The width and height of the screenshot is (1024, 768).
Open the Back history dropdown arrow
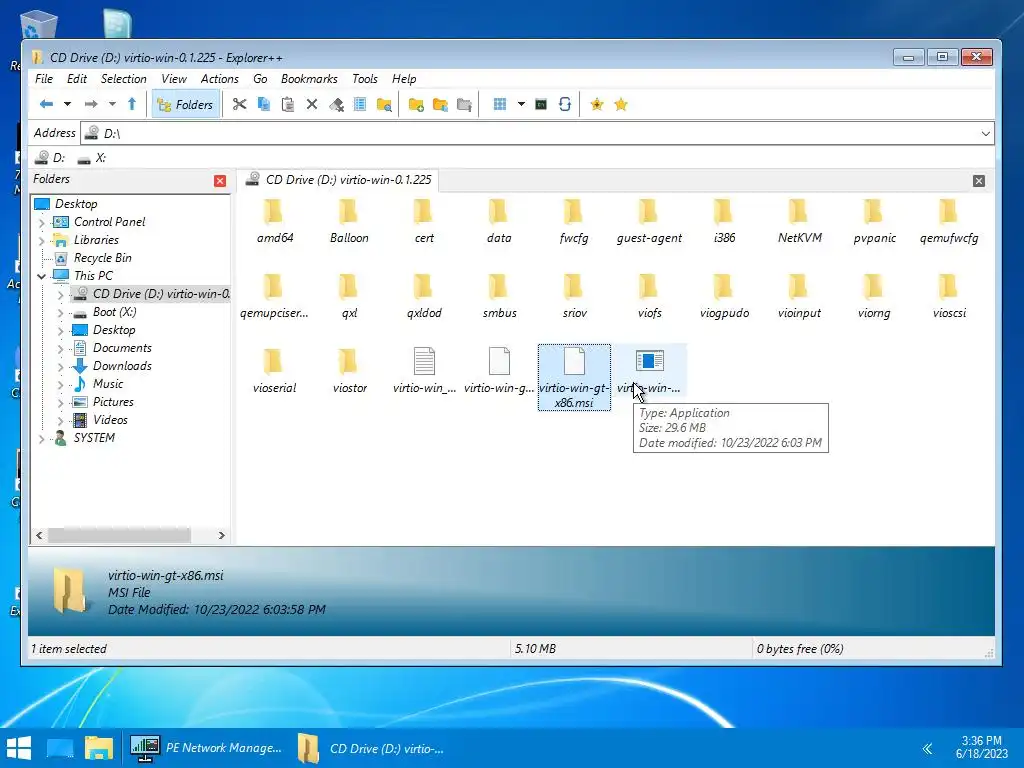coord(67,104)
